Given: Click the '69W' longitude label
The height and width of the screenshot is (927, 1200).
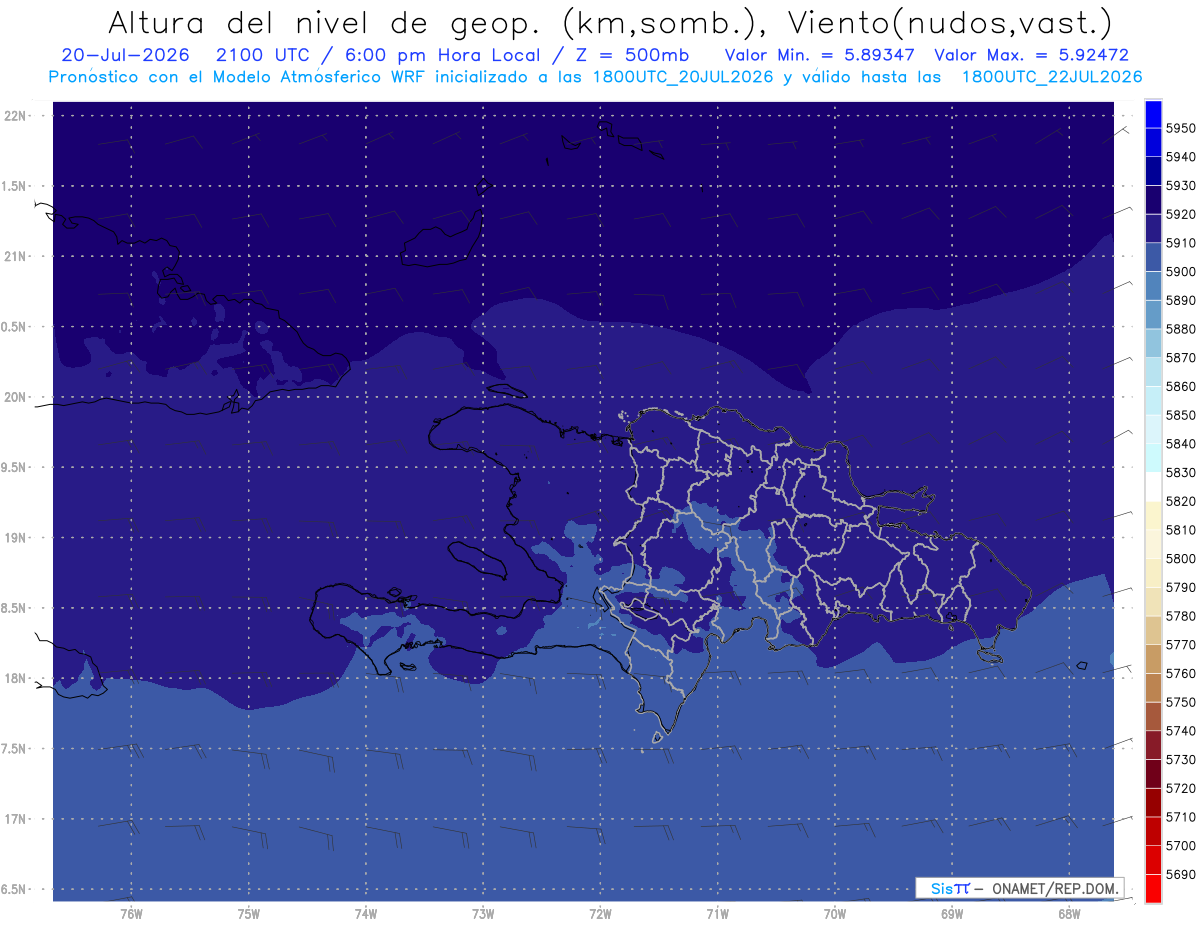Looking at the screenshot, I should pos(952,914).
